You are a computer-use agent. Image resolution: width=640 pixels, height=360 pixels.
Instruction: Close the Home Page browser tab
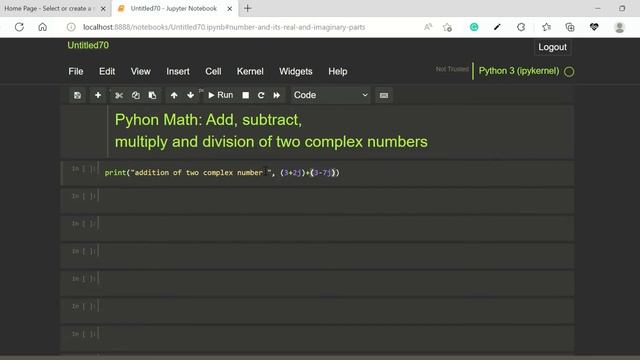tap(103, 9)
